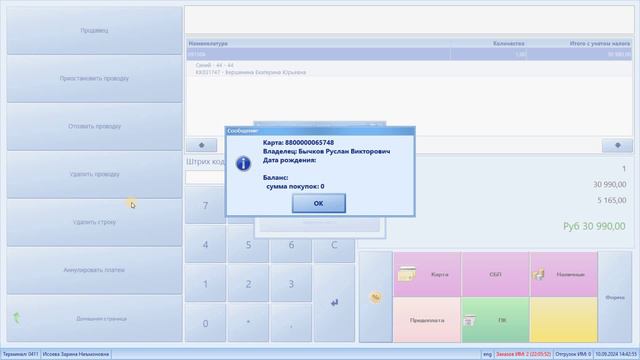Viewport: 640px width, 360px height.
Task: Click date and time in status bar
Action: click(x=616, y=354)
